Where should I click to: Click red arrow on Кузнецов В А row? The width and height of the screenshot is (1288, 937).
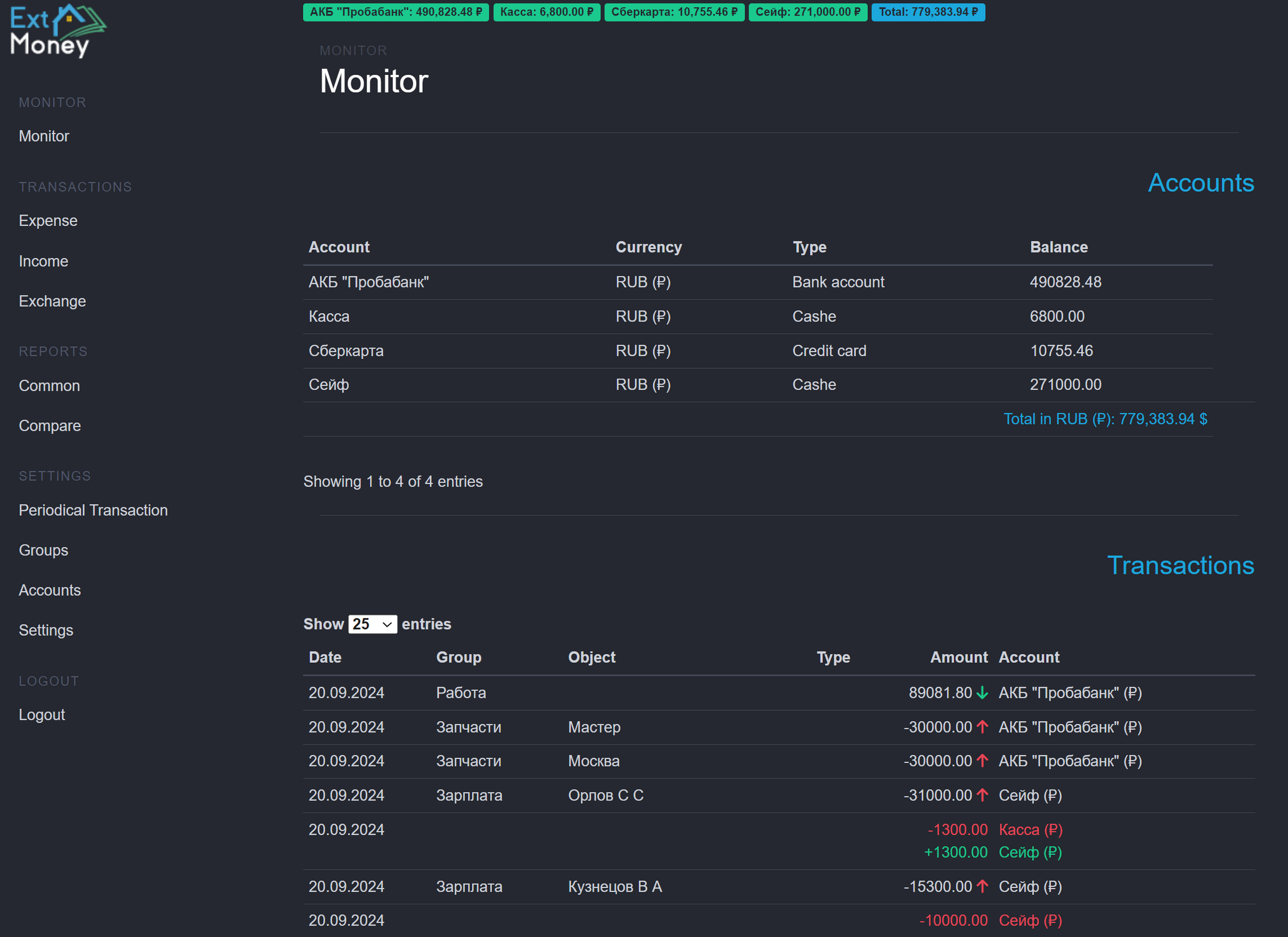coord(982,887)
